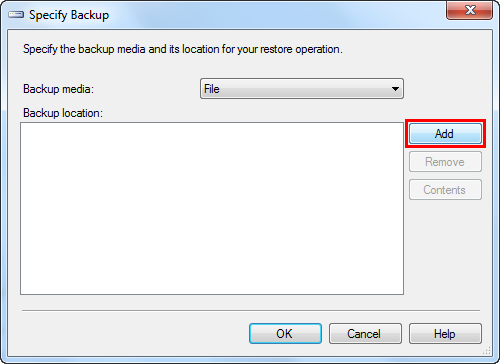Cancel the Specify Backup dialog
The height and width of the screenshot is (364, 500).
coord(365,333)
